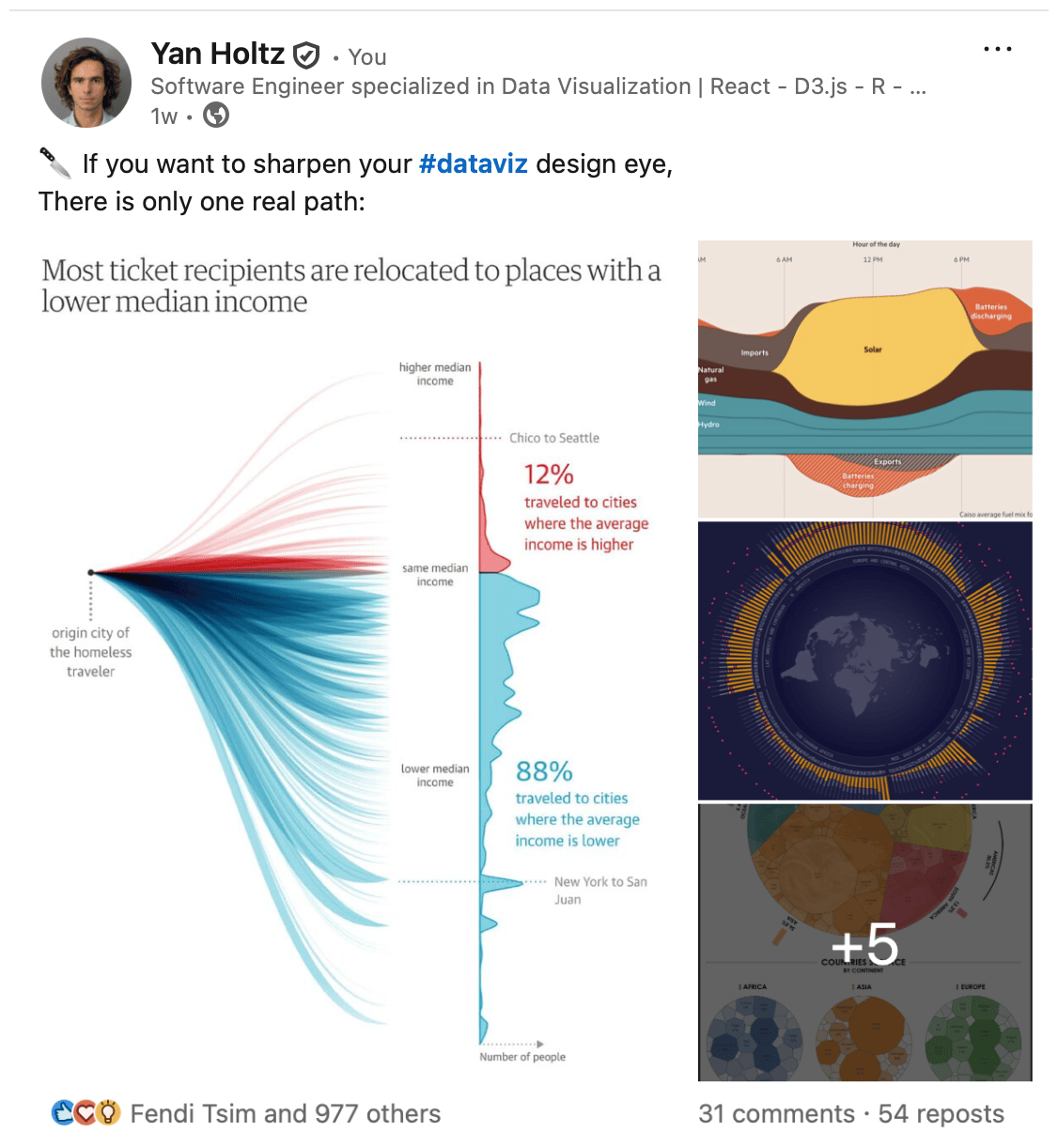Image resolution: width=1058 pixels, height=1148 pixels.
Task: Open the circular world map chart thumbnail
Action: [x=864, y=660]
